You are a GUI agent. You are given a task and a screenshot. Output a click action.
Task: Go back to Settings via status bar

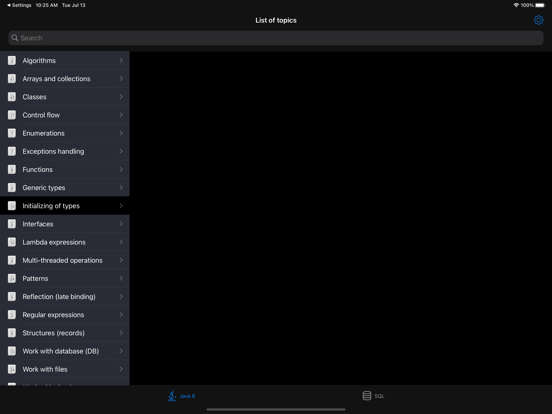[19, 5]
